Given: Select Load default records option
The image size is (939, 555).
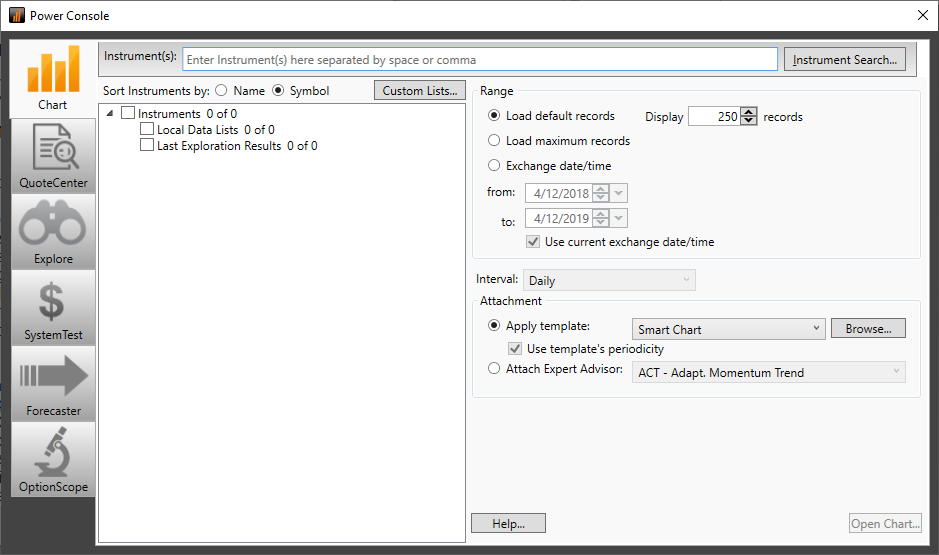Looking at the screenshot, I should pyautogui.click(x=494, y=115).
